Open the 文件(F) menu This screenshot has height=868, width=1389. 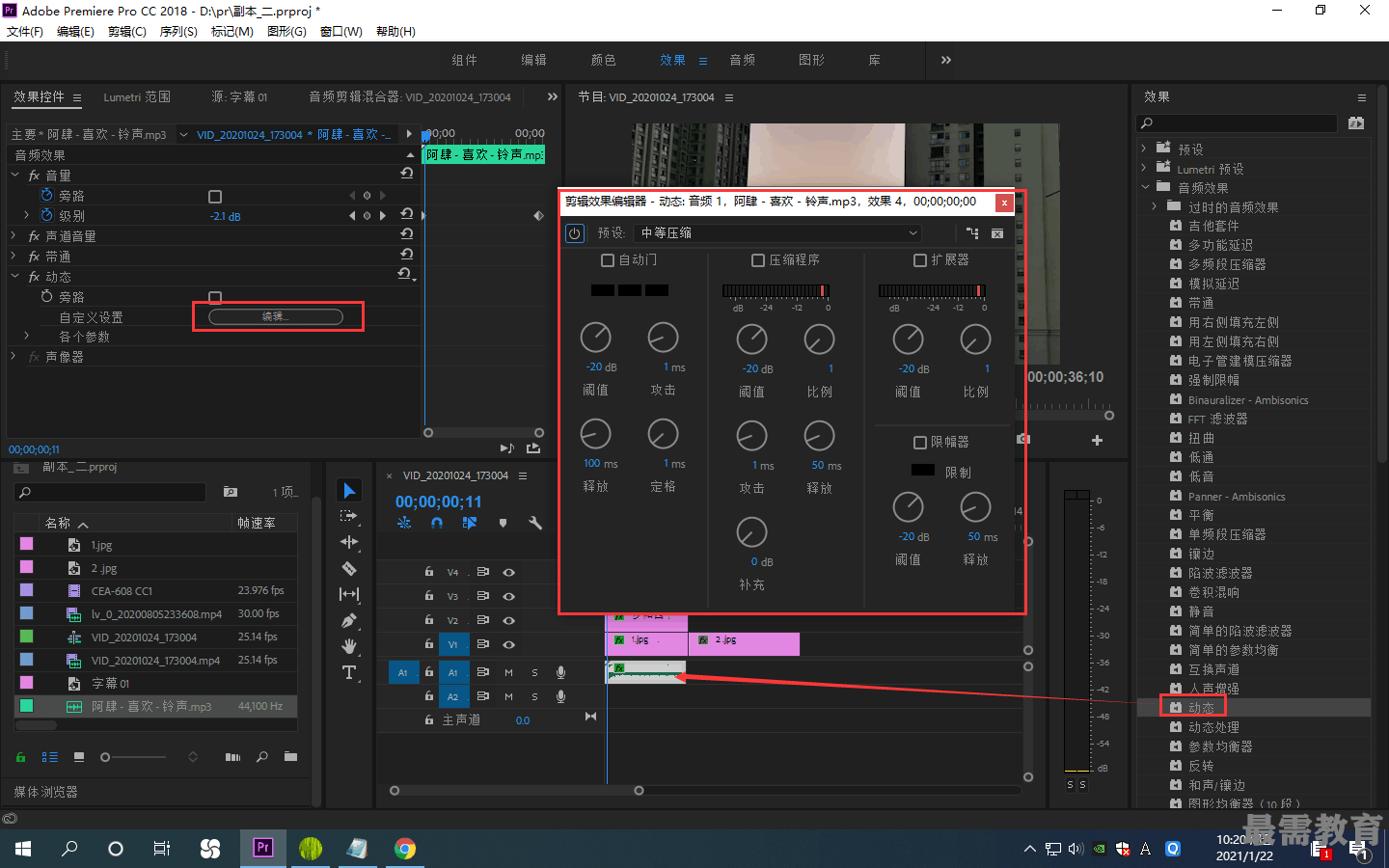point(25,32)
